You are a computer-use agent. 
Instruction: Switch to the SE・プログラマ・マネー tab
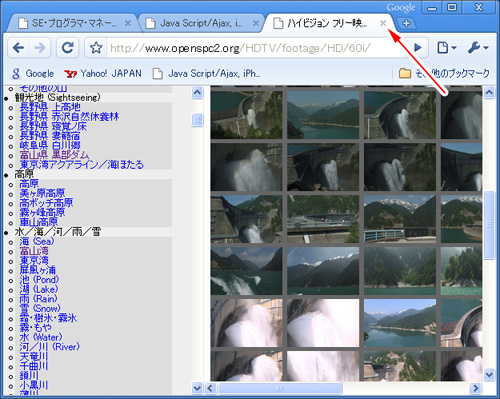(x=73, y=23)
